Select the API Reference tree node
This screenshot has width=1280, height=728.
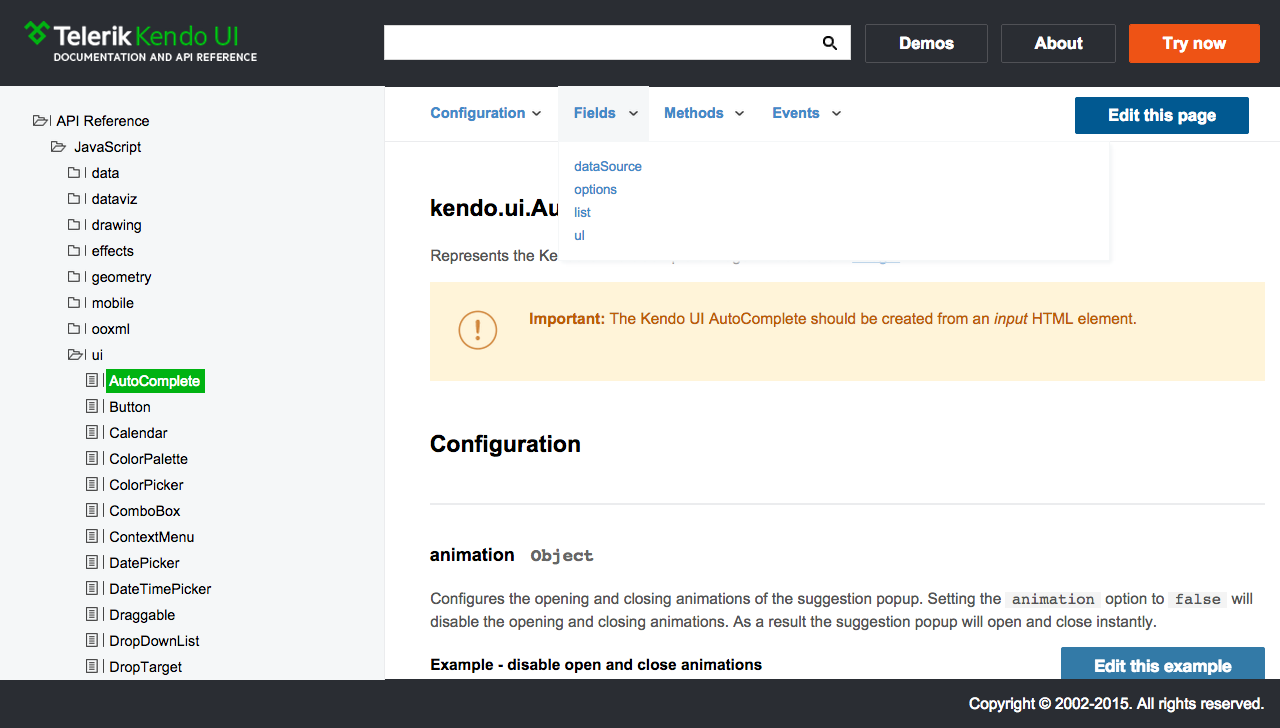[103, 121]
